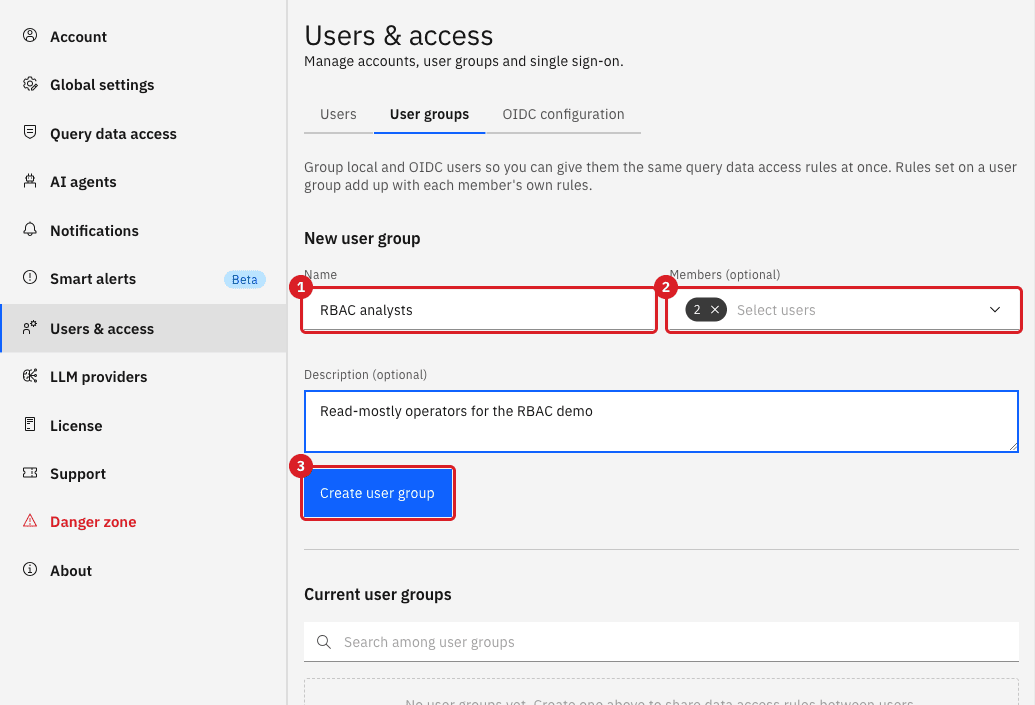
Task: Go to Global settings
Action: 143,85
